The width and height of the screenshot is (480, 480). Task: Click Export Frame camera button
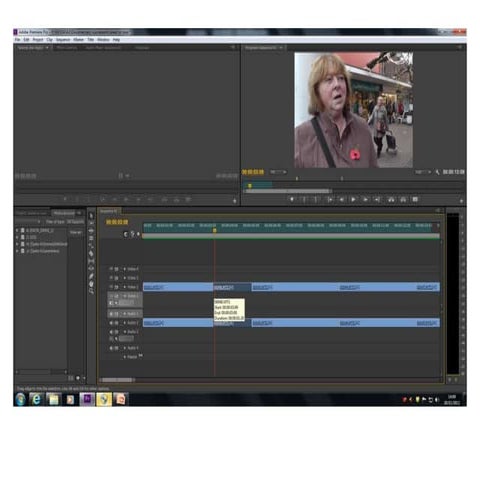[x=415, y=199]
